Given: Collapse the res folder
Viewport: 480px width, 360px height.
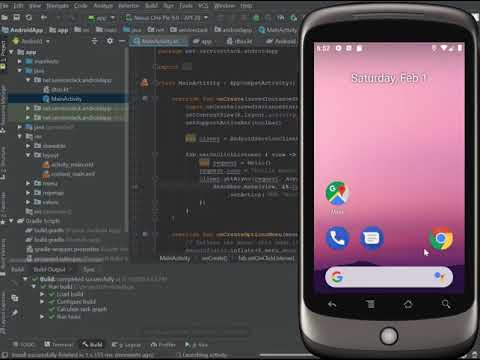Looking at the screenshot, I should point(20,136).
